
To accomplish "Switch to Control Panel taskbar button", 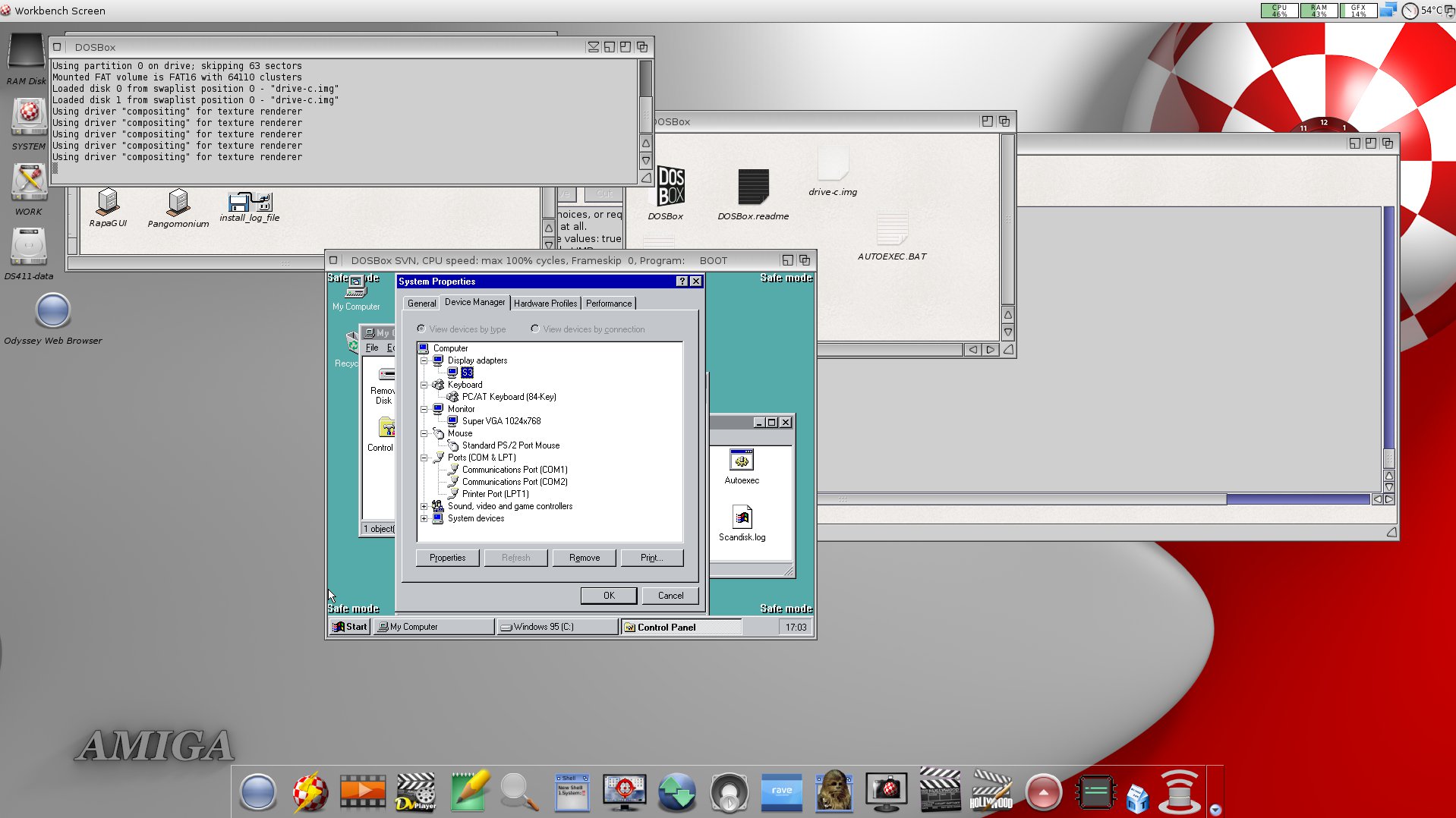I will pyautogui.click(x=681, y=627).
